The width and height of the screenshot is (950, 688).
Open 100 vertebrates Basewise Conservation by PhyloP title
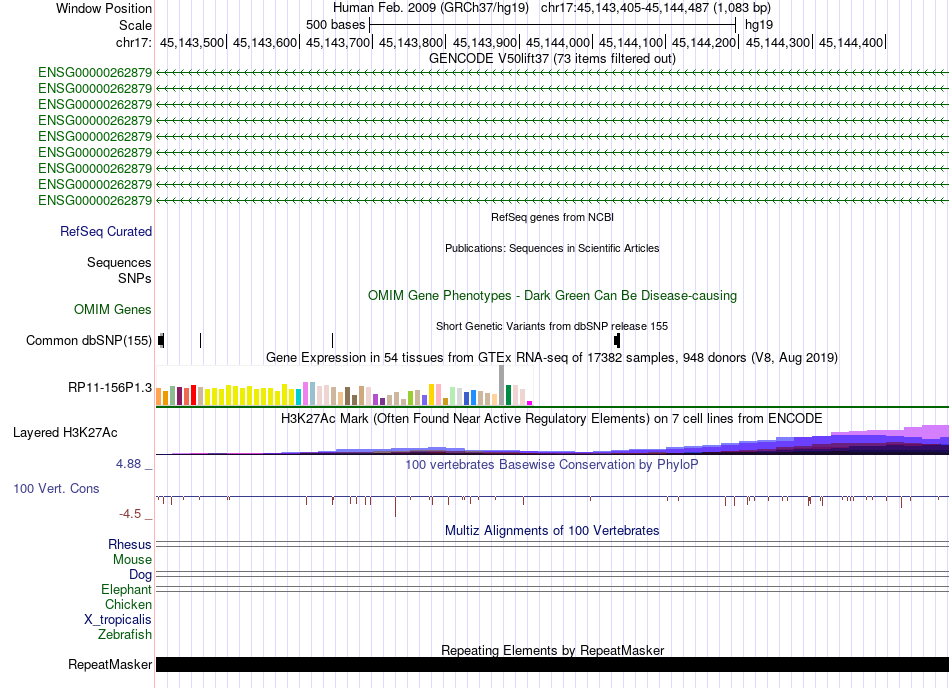click(x=552, y=465)
